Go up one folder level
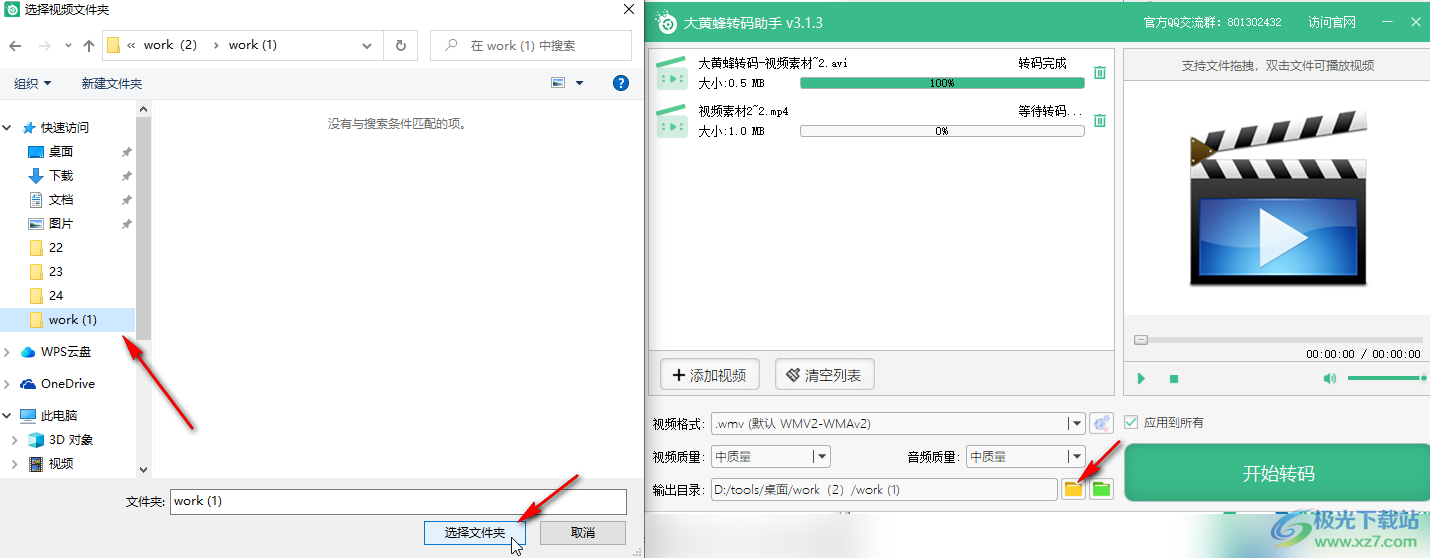The image size is (1430, 558). [x=89, y=45]
